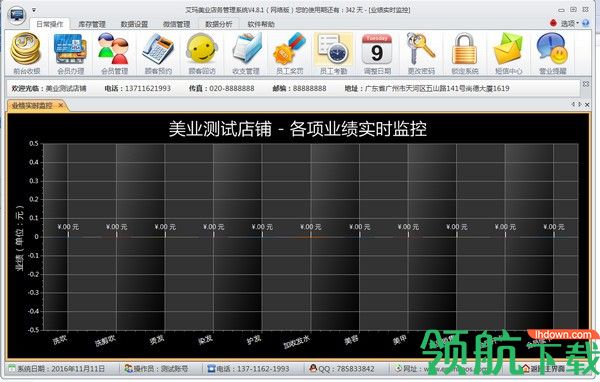This screenshot has width=600, height=382.
Task: Click the QQ penguin status icon
Action: (313, 368)
